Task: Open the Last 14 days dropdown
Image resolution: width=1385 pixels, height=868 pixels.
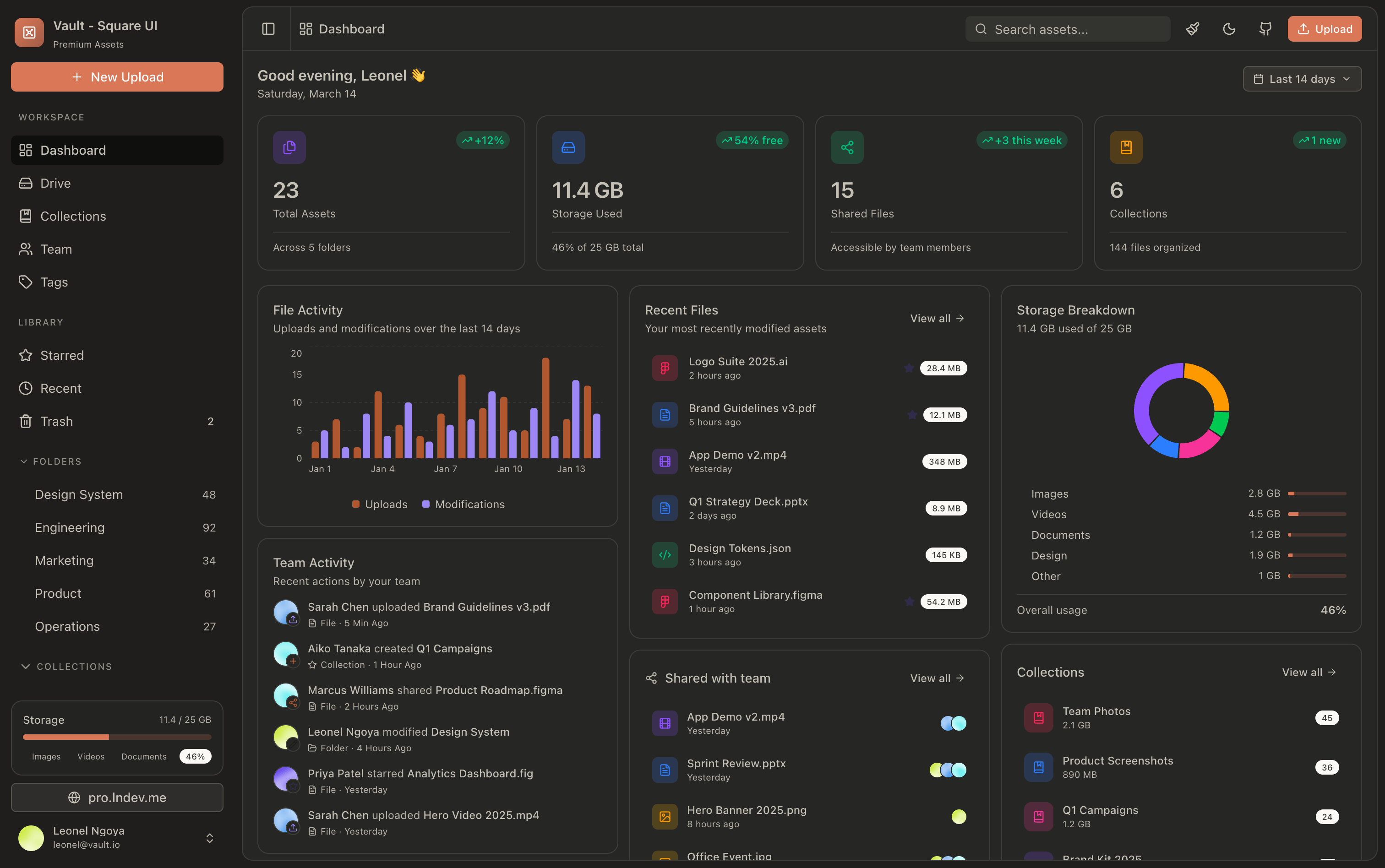Action: (x=1302, y=79)
